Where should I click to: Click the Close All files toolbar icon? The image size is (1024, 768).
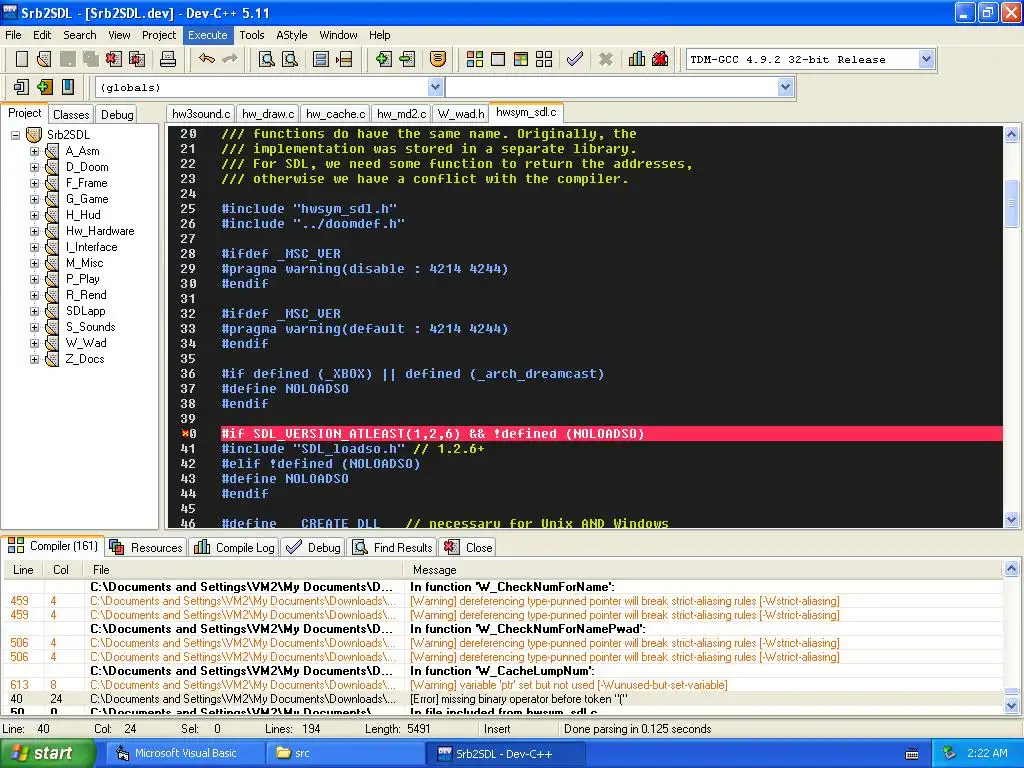coord(137,59)
